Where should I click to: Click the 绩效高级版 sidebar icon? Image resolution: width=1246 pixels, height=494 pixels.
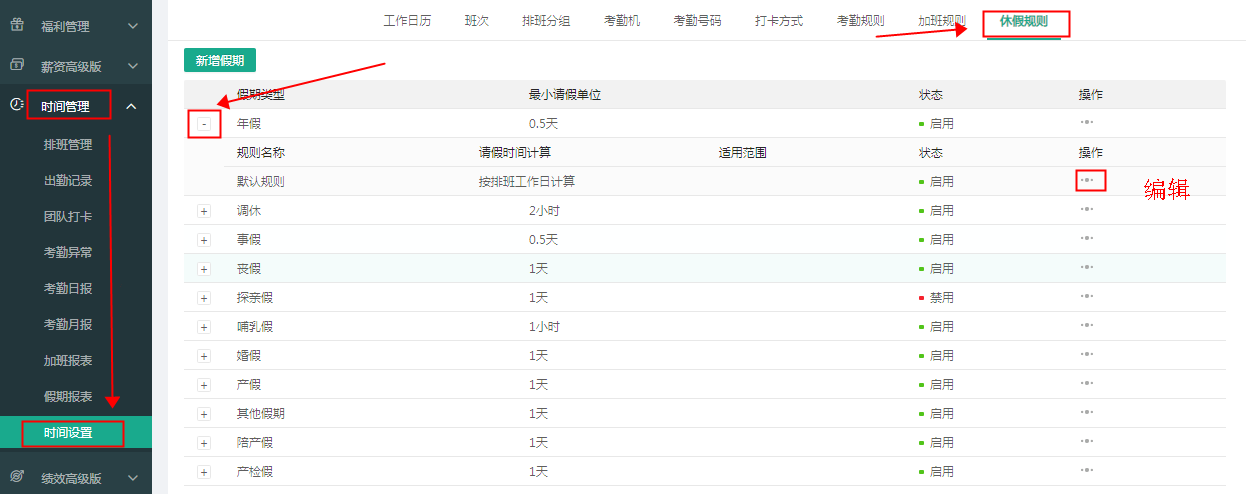coord(17,477)
